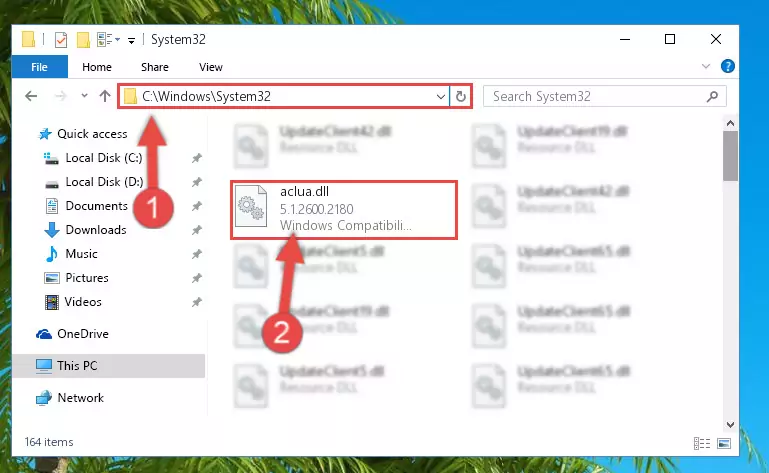
Task: Click the pin icon next to Downloads
Action: tap(197, 230)
